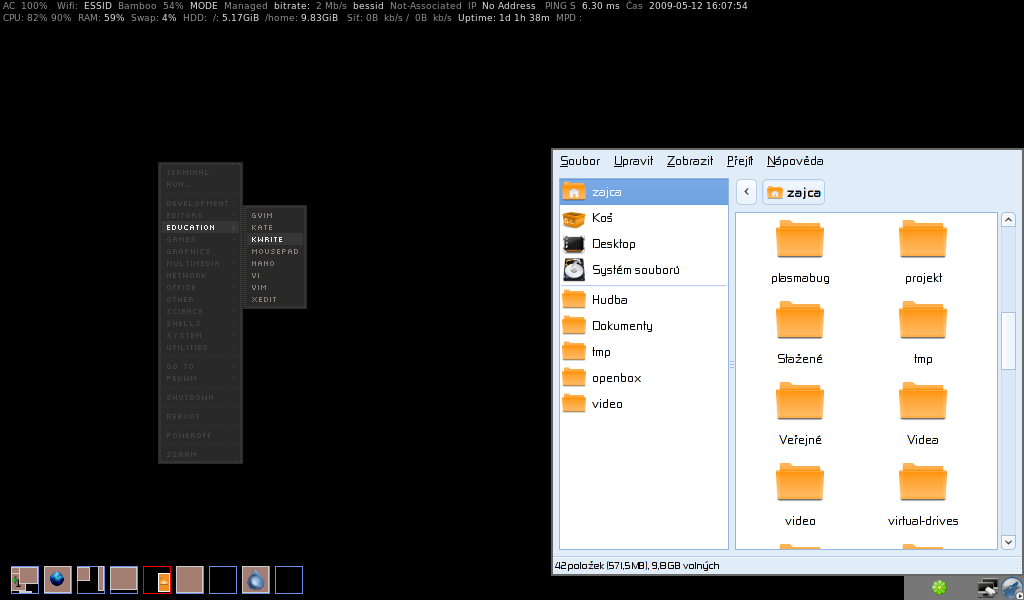Open the Upravit menu
1024x600 pixels.
(x=633, y=161)
